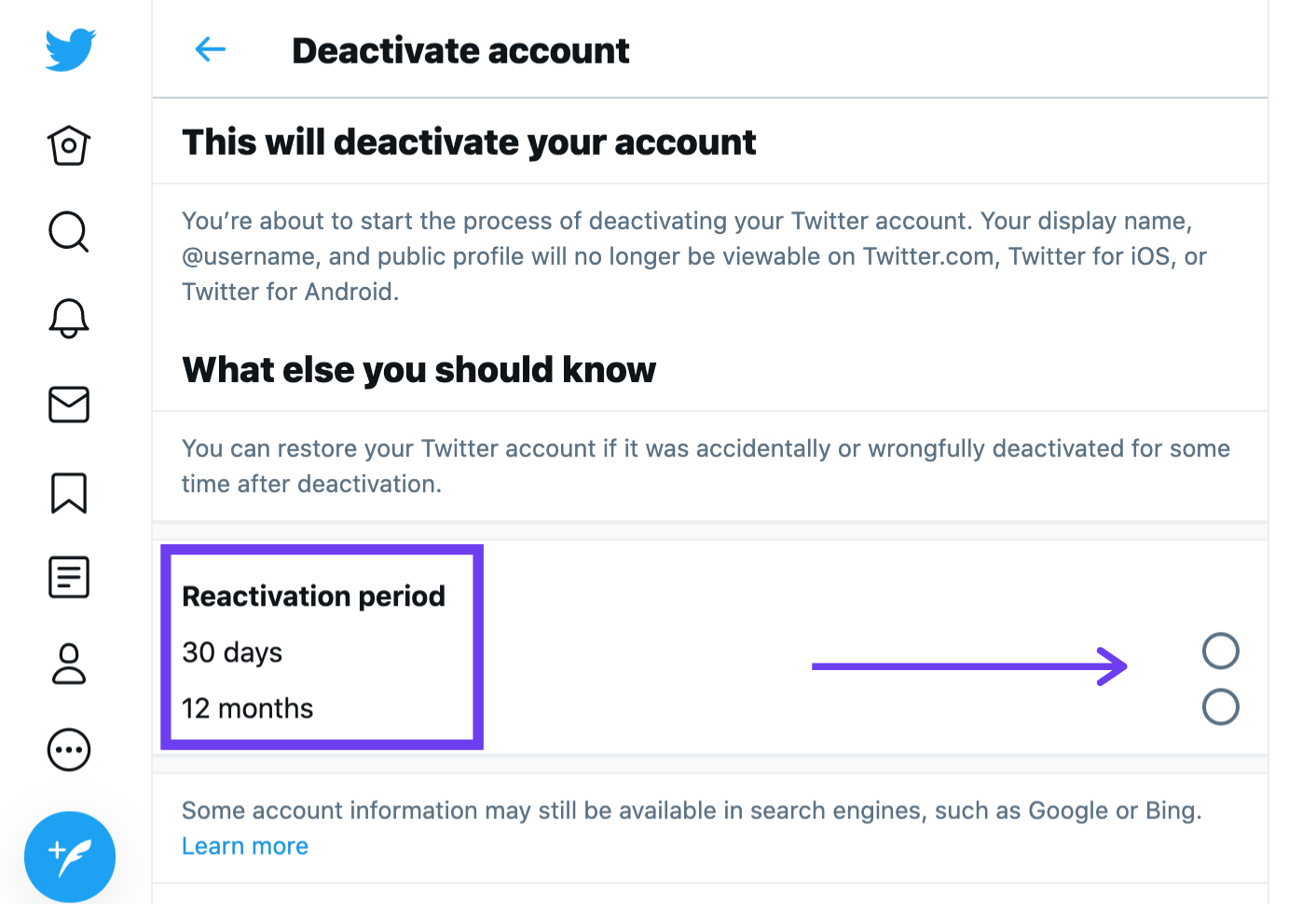Image resolution: width=1316 pixels, height=904 pixels.
Task: Select the 12 months reactivation option
Action: tap(246, 708)
